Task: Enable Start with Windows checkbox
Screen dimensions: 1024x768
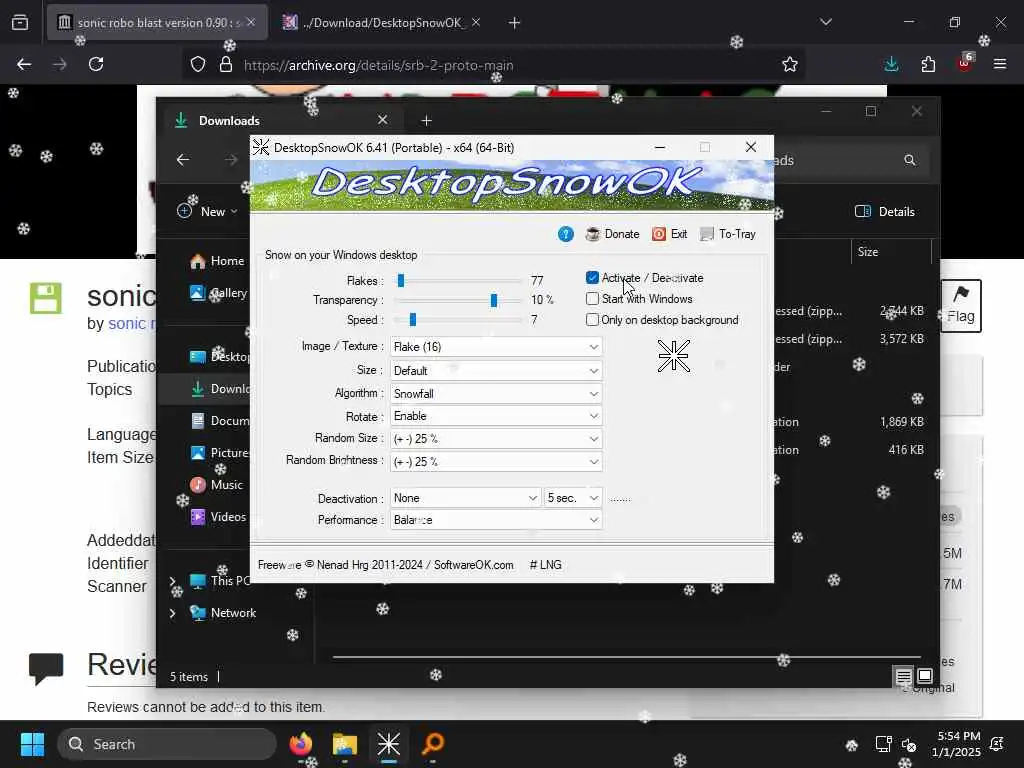Action: pyautogui.click(x=592, y=298)
